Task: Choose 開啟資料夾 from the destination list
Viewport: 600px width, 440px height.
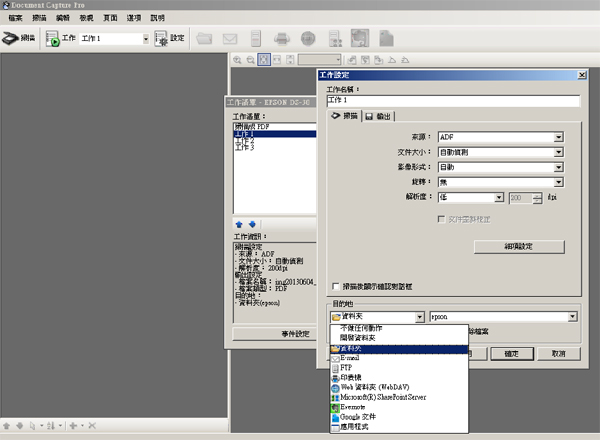Action: pyautogui.click(x=399, y=338)
